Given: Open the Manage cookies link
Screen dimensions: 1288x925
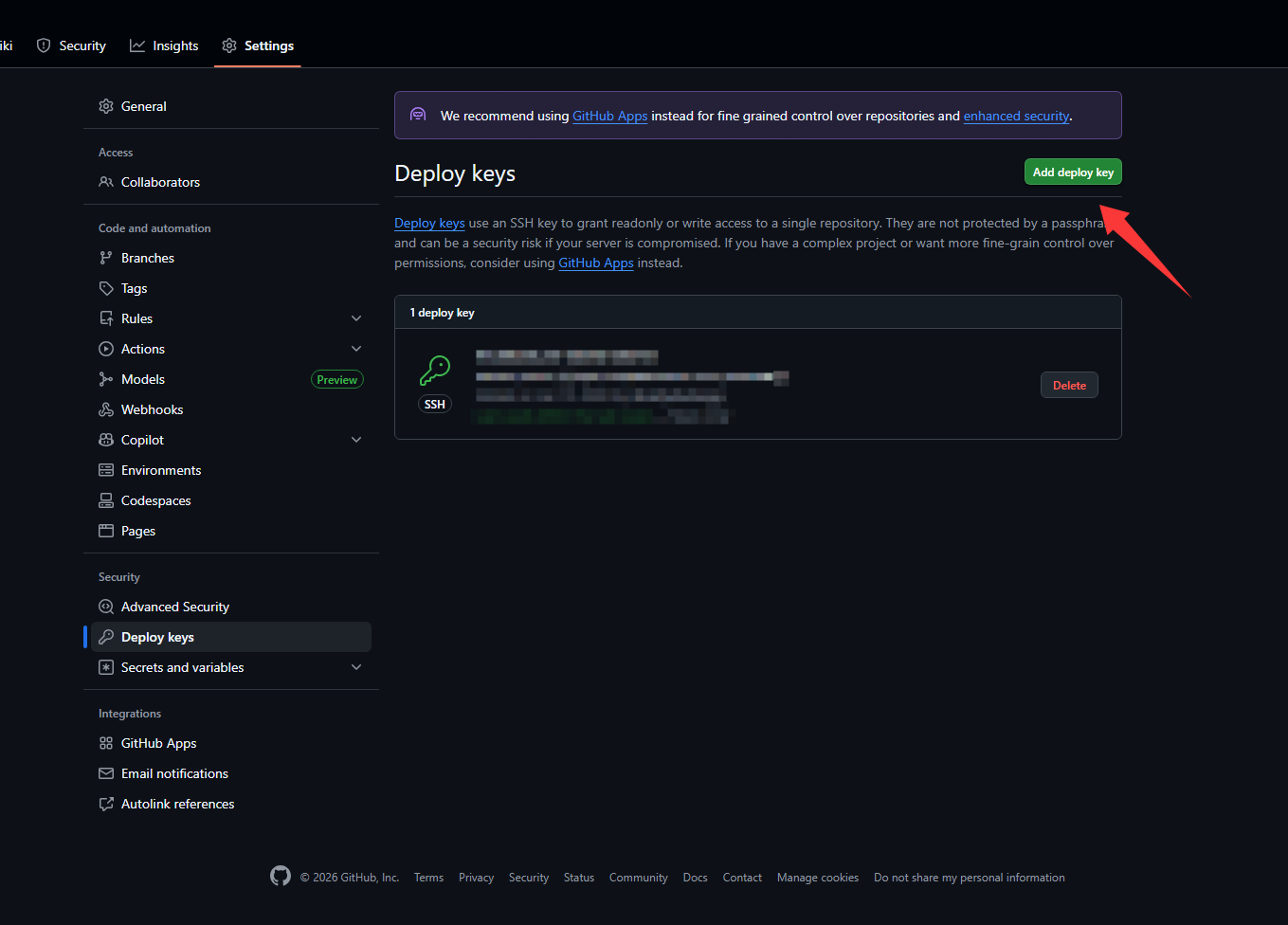Looking at the screenshot, I should tap(817, 877).
